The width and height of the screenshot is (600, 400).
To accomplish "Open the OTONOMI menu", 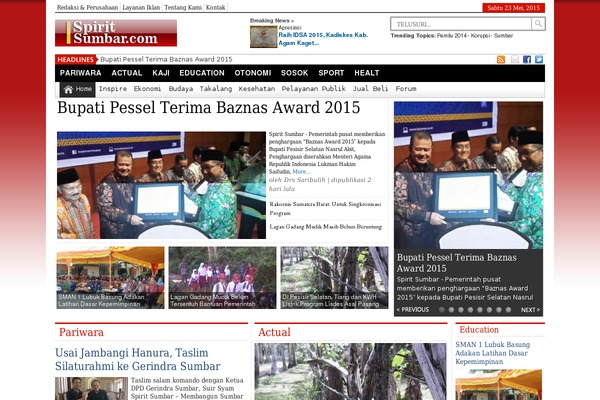I will pyautogui.click(x=253, y=73).
